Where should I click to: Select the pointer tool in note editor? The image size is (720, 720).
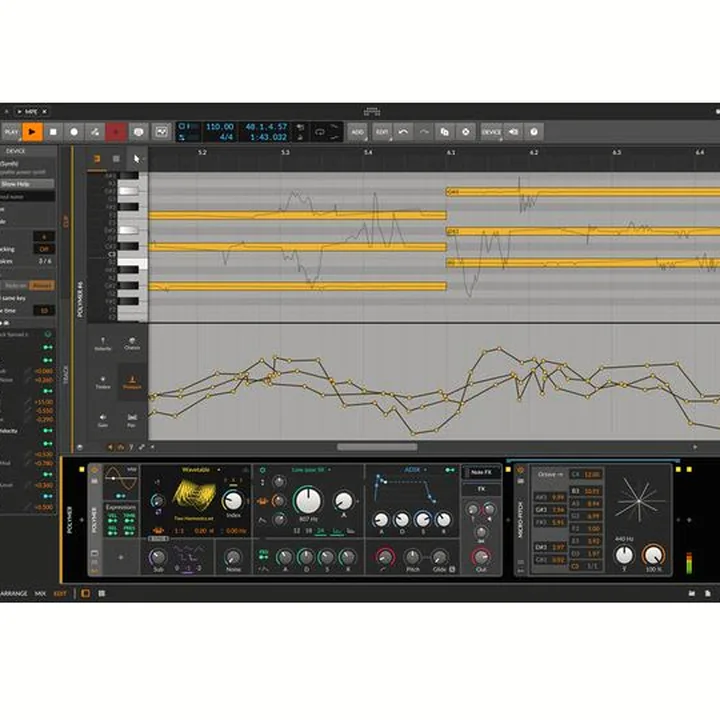click(136, 159)
